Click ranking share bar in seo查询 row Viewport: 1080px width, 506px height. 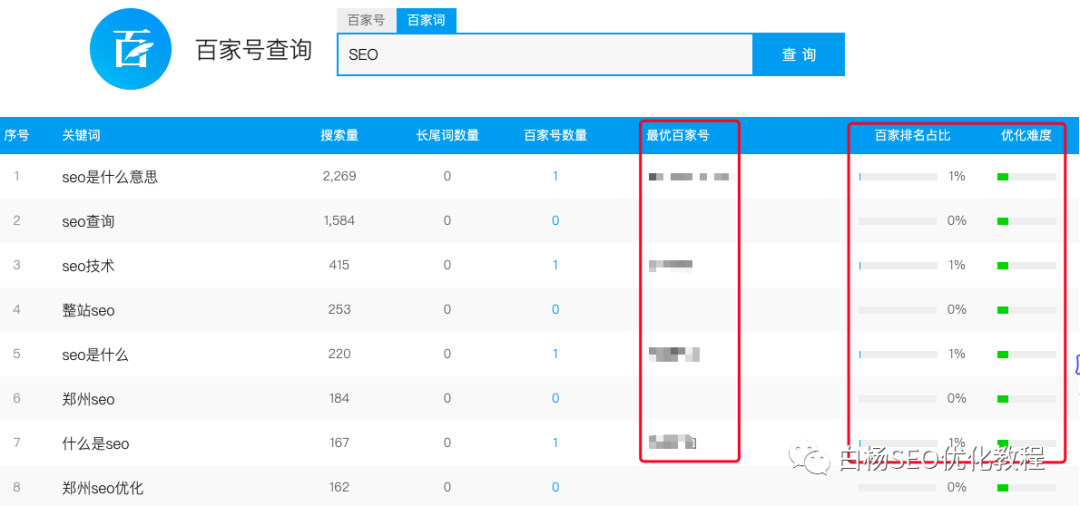click(x=897, y=221)
